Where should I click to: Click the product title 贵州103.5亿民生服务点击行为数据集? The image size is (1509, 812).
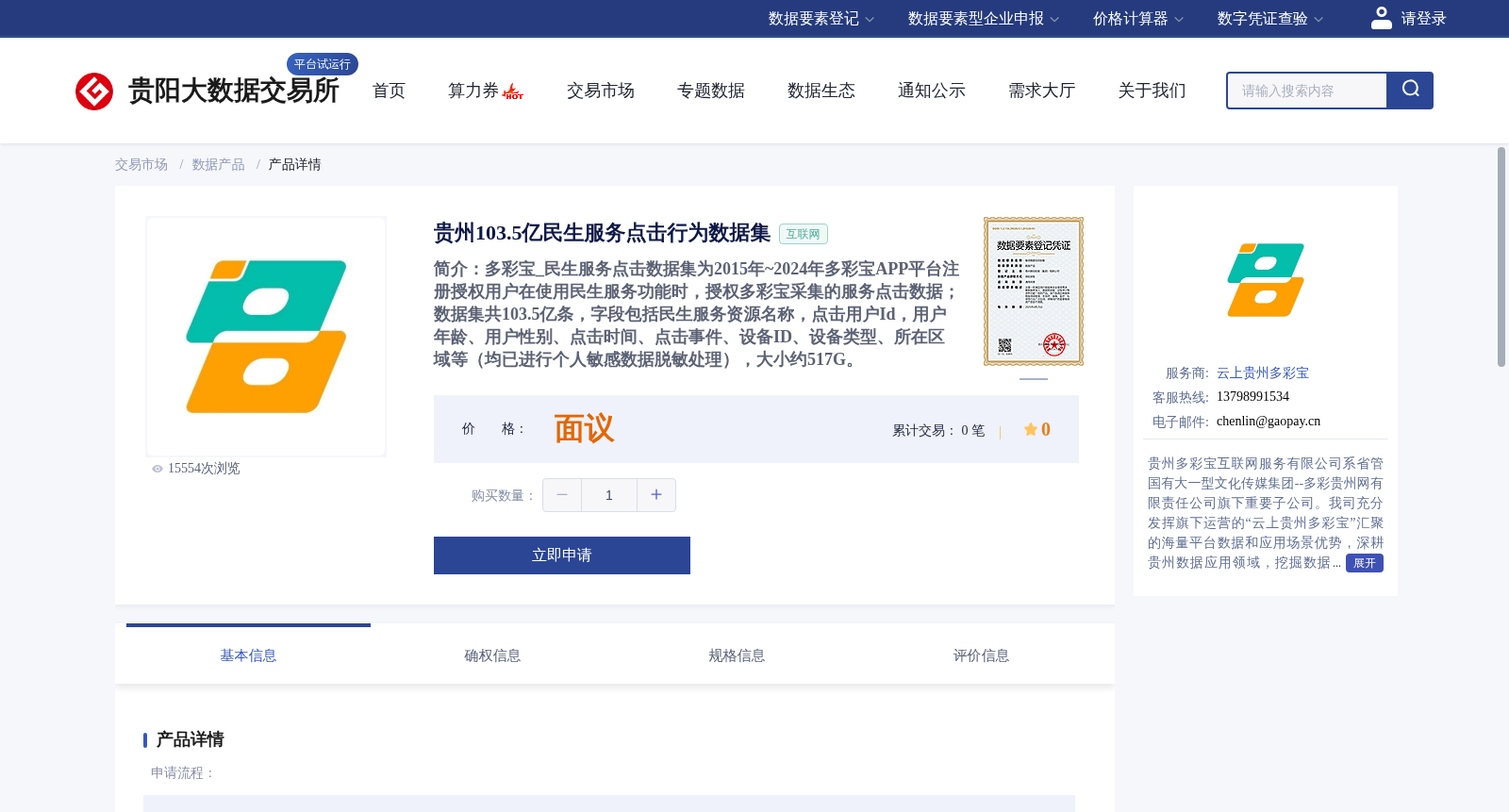(602, 233)
